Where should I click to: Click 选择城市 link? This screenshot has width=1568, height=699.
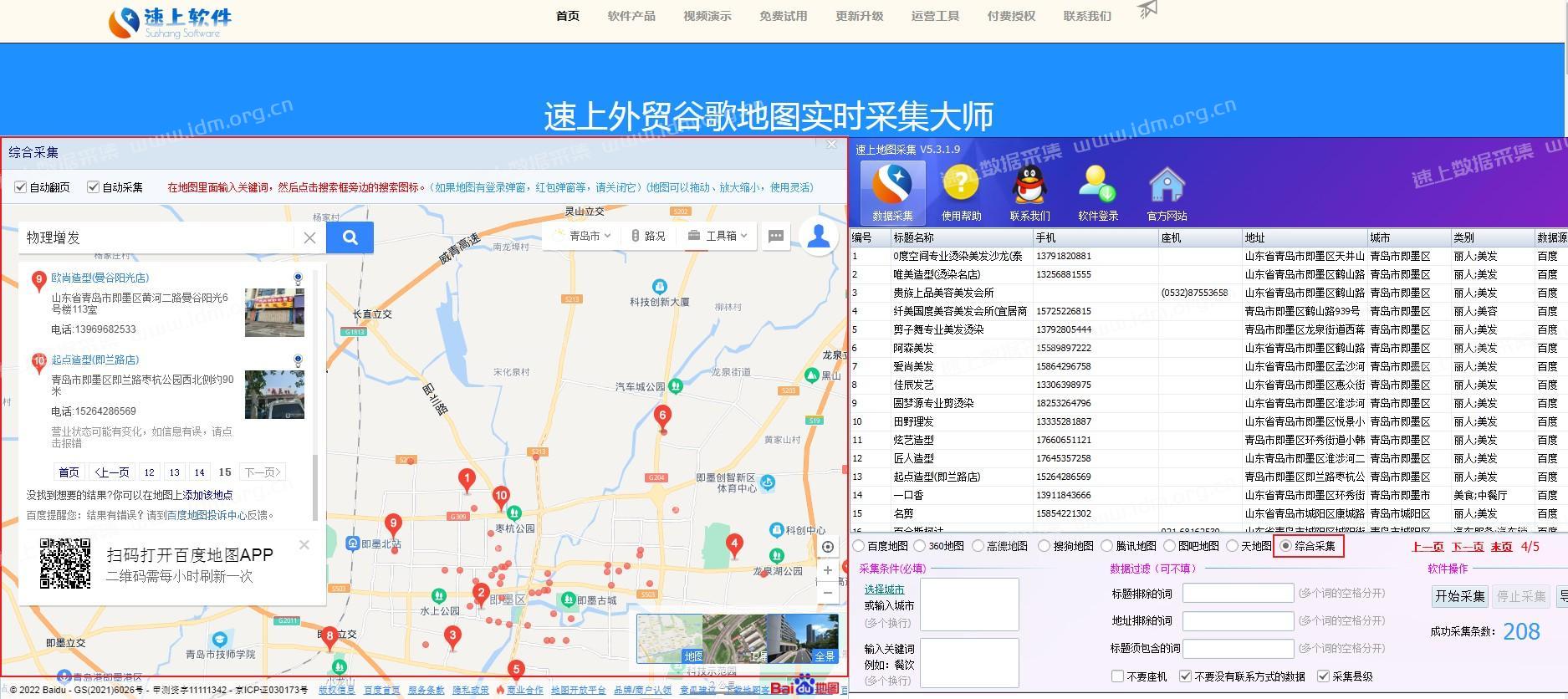pyautogui.click(x=884, y=589)
